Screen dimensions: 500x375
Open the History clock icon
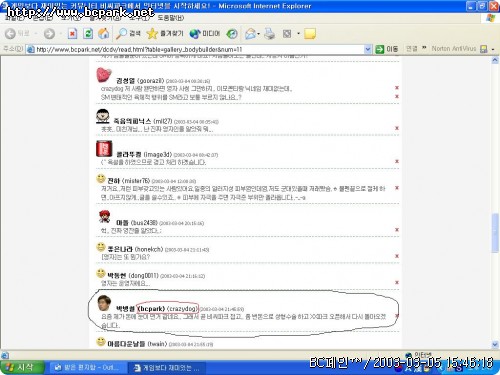point(232,33)
